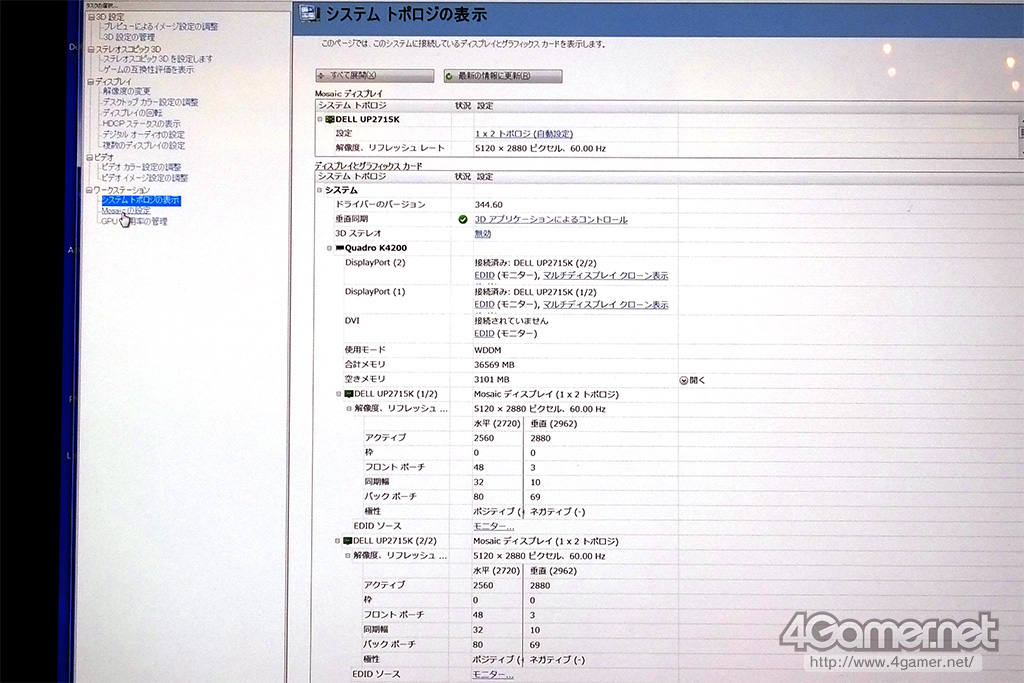Viewport: 1024px width, 683px height.
Task: Click the monitor icon beside DELL UP2715K (1/2)
Action: [x=349, y=394]
